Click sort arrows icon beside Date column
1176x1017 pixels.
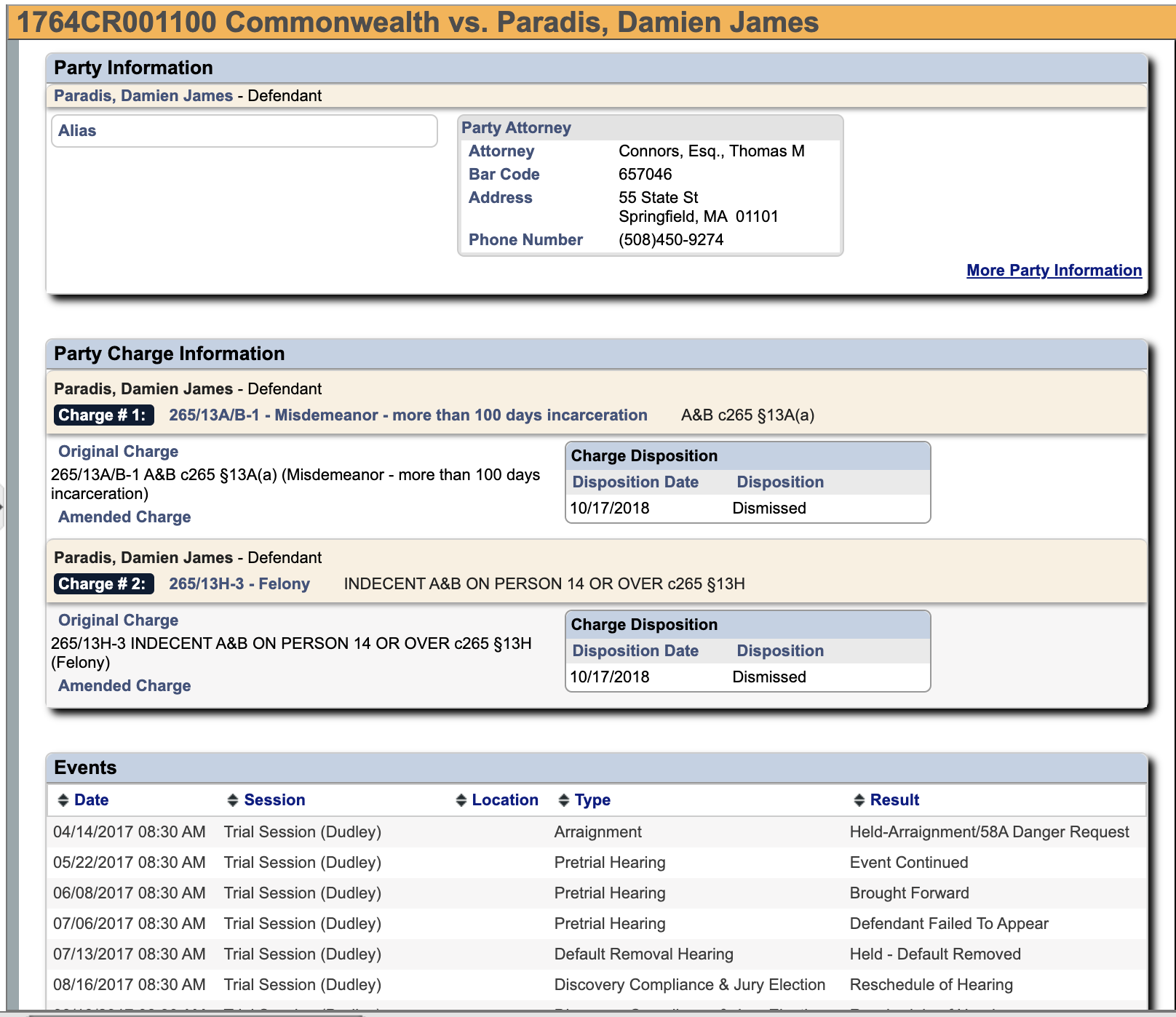(x=63, y=800)
